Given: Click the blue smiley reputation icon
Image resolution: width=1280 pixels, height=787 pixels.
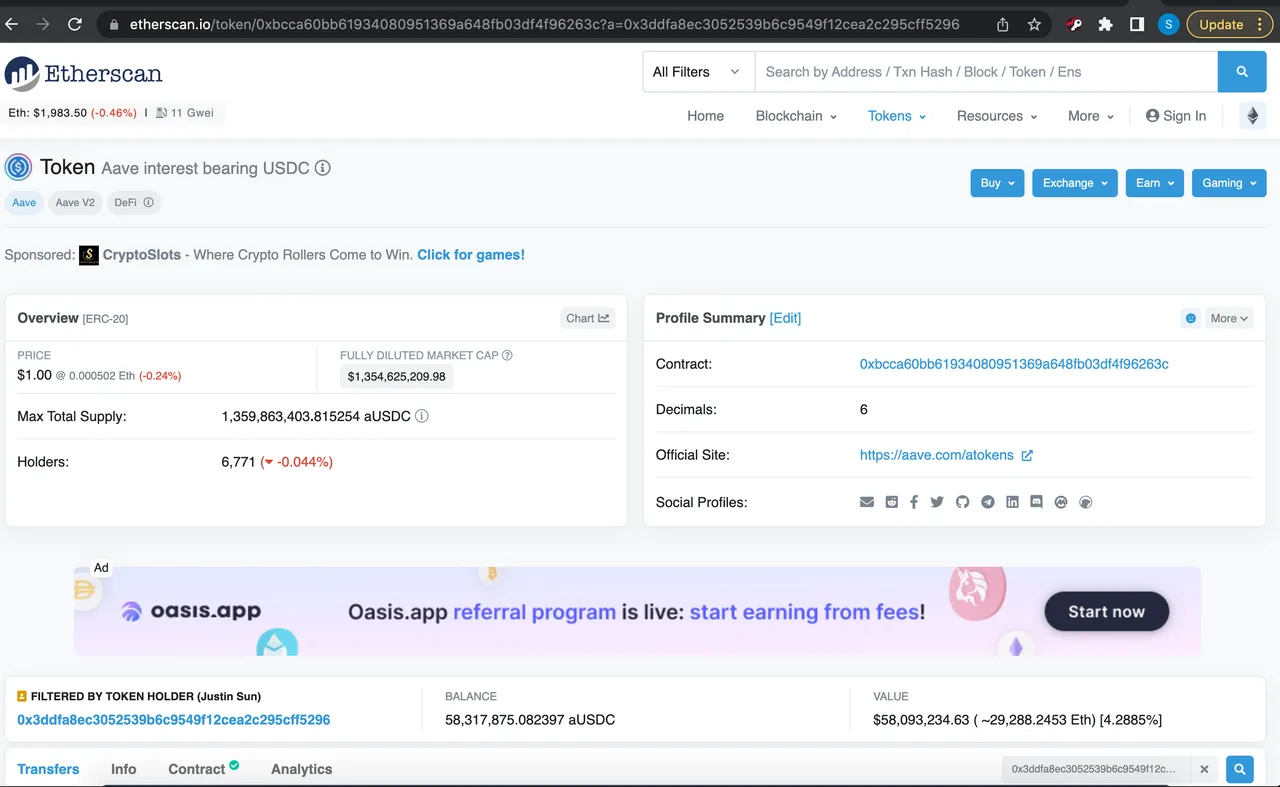Looking at the screenshot, I should (x=1191, y=319).
